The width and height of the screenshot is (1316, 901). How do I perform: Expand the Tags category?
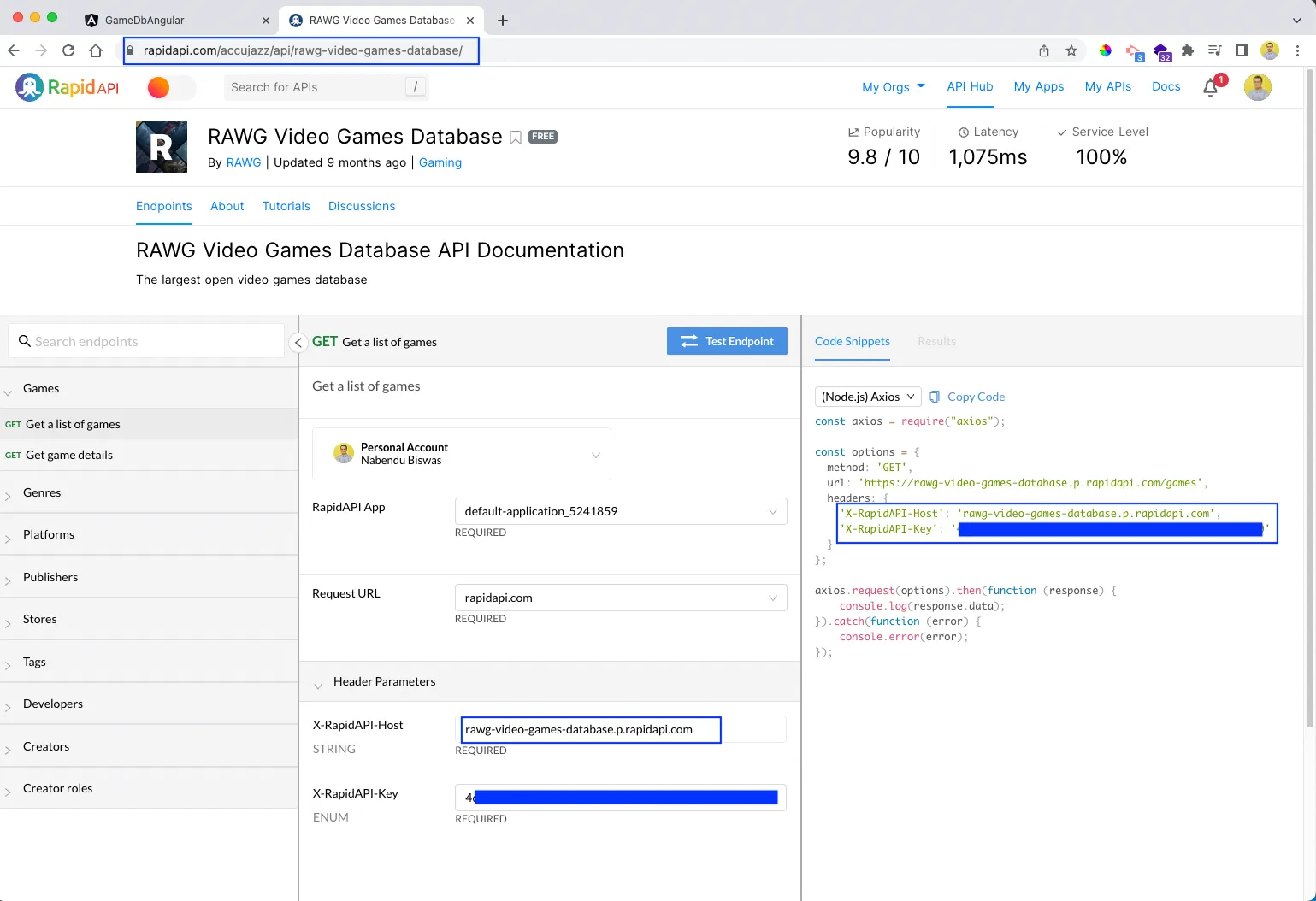click(8, 666)
